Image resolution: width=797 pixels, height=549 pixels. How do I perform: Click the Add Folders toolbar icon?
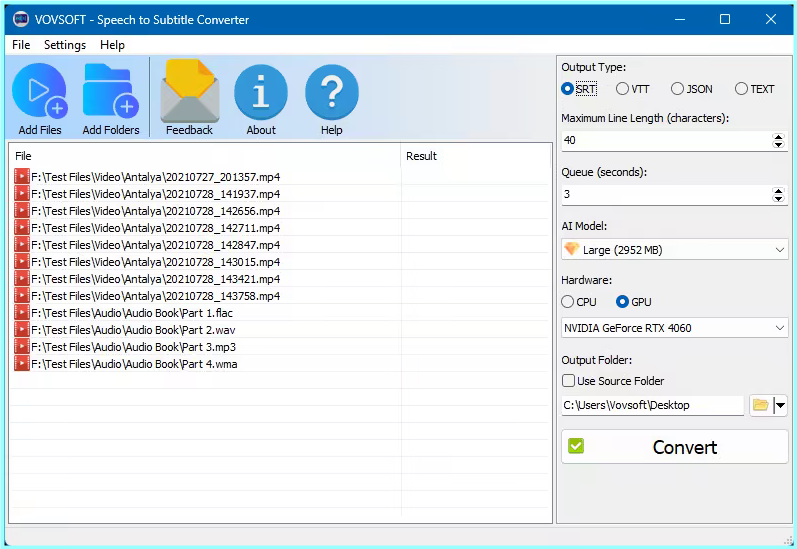tap(110, 92)
